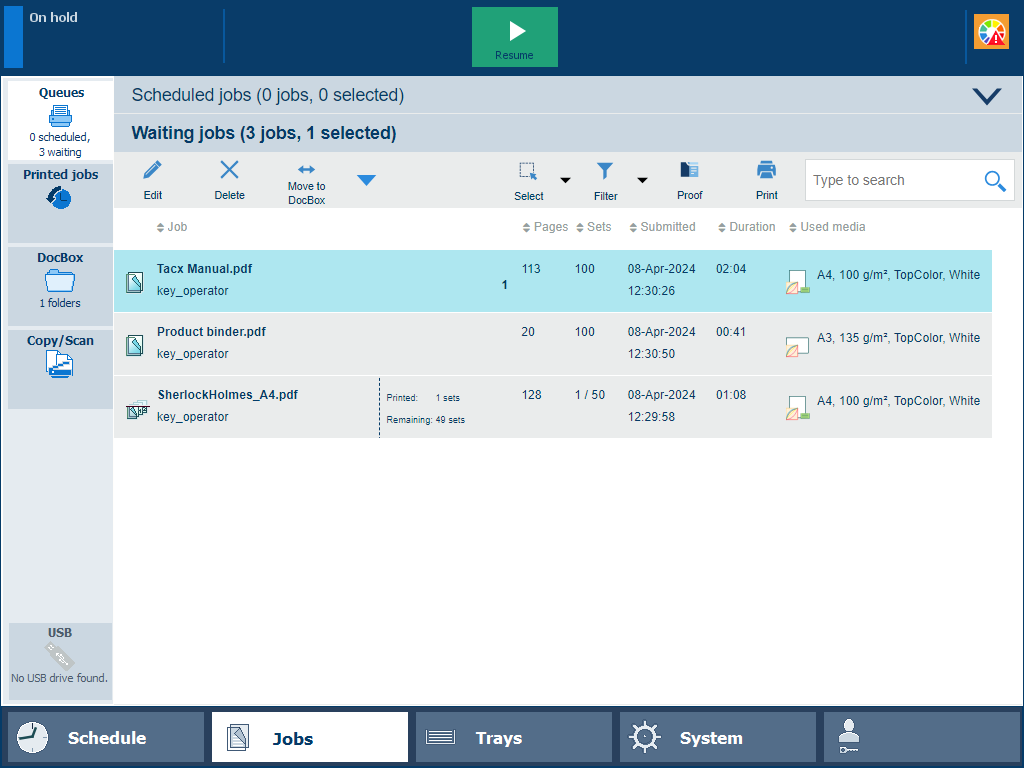Viewport: 1024px width, 768px height.
Task: Open the color calibration warning icon
Action: (x=992, y=33)
